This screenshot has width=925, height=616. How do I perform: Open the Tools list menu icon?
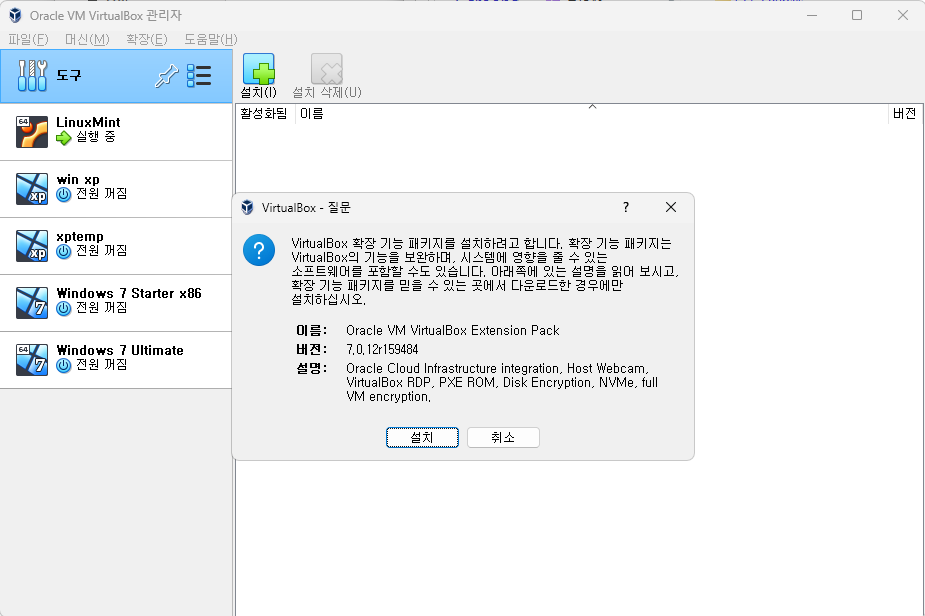click(x=199, y=76)
